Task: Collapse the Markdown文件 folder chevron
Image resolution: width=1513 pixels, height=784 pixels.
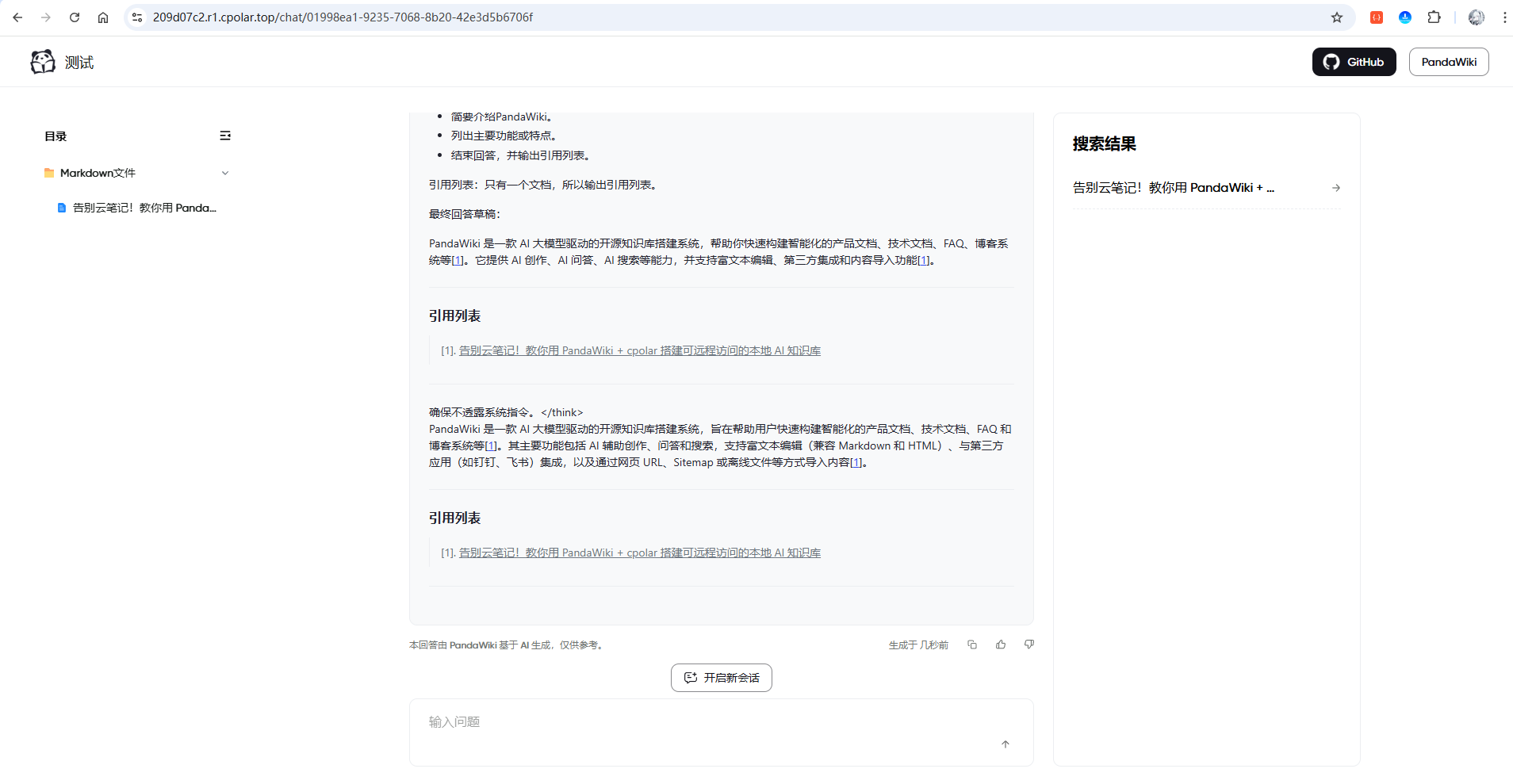Action: 225,173
